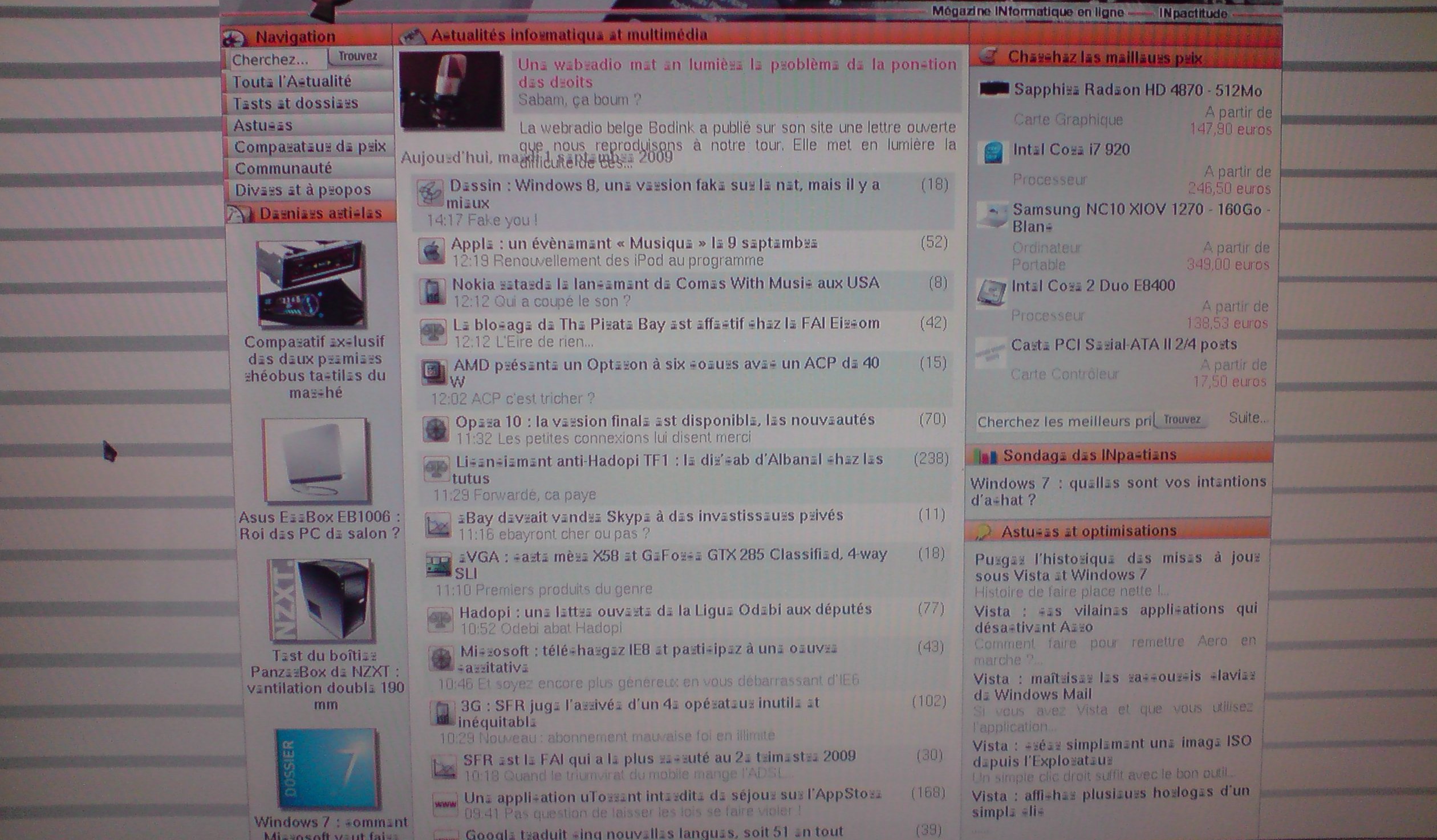Click the Intel Core i7 920 product icon
Screen dimensions: 1437x840
(993, 152)
